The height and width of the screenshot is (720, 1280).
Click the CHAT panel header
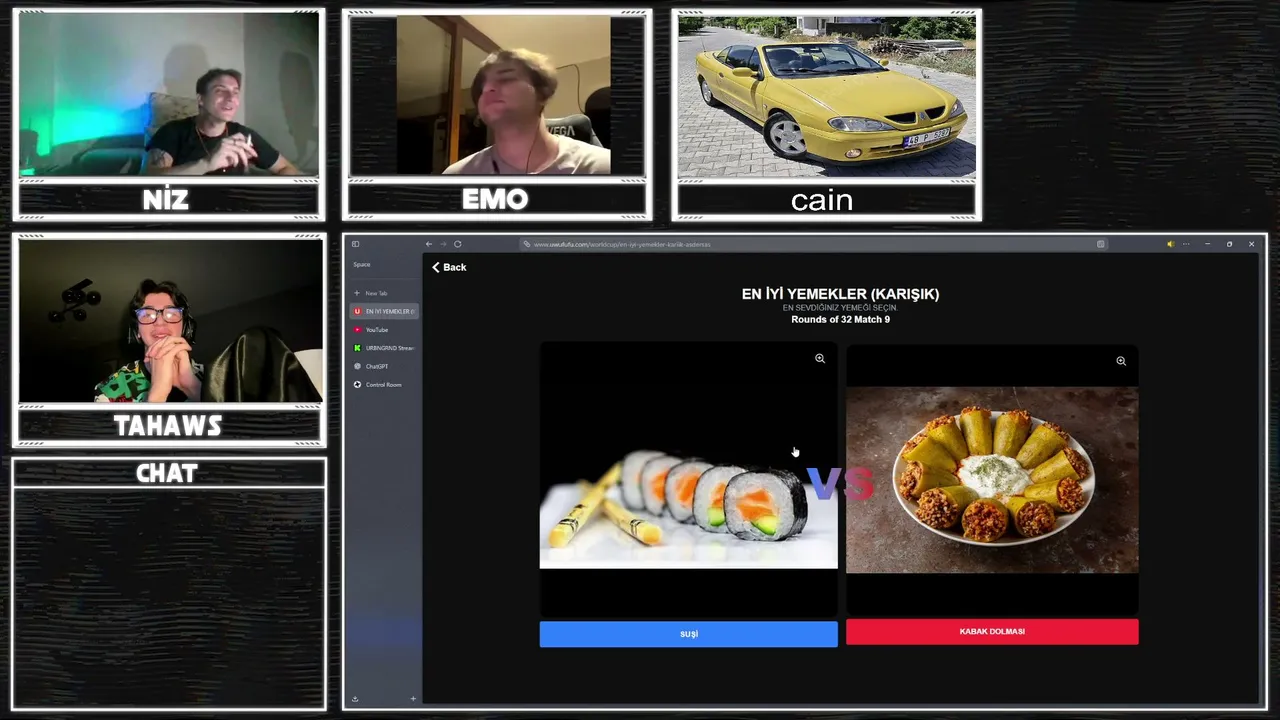[x=167, y=473]
